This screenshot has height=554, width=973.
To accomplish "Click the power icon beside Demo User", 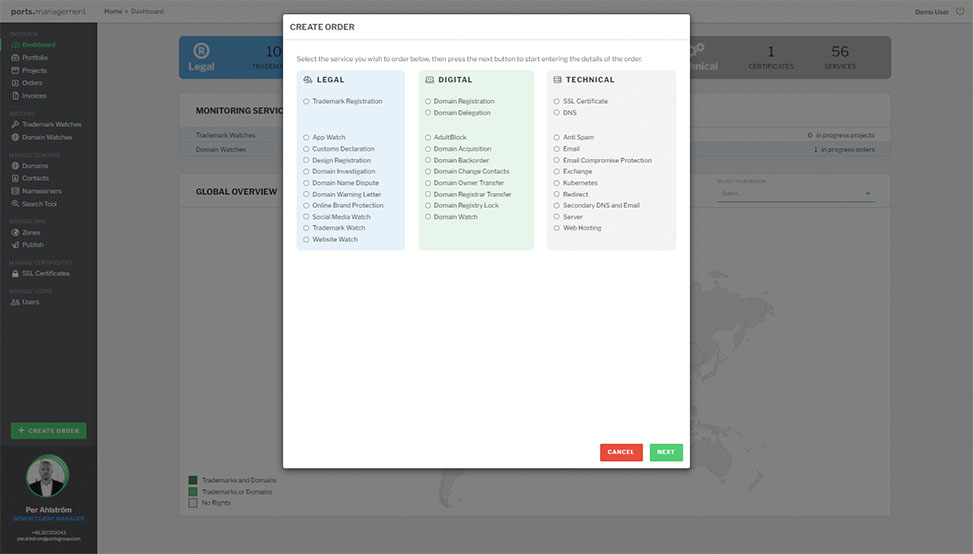I will pos(960,11).
